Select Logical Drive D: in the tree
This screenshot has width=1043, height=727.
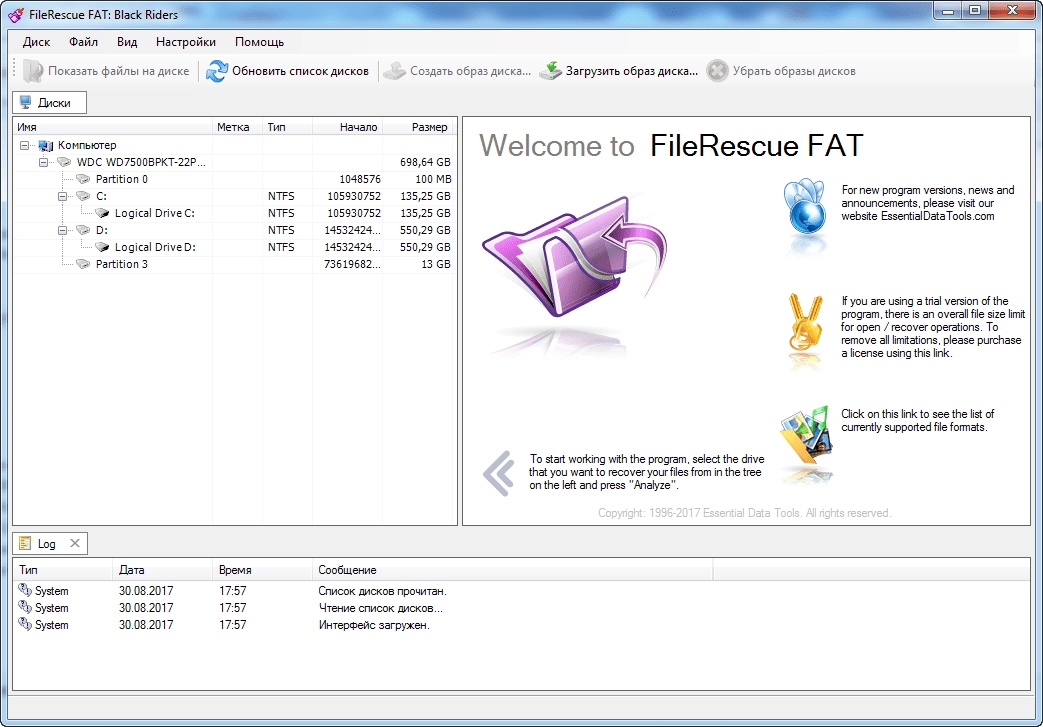point(155,247)
